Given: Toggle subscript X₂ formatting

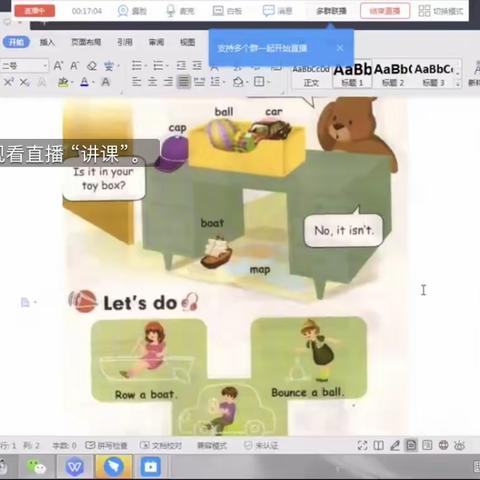Looking at the screenshot, I should tap(24, 82).
